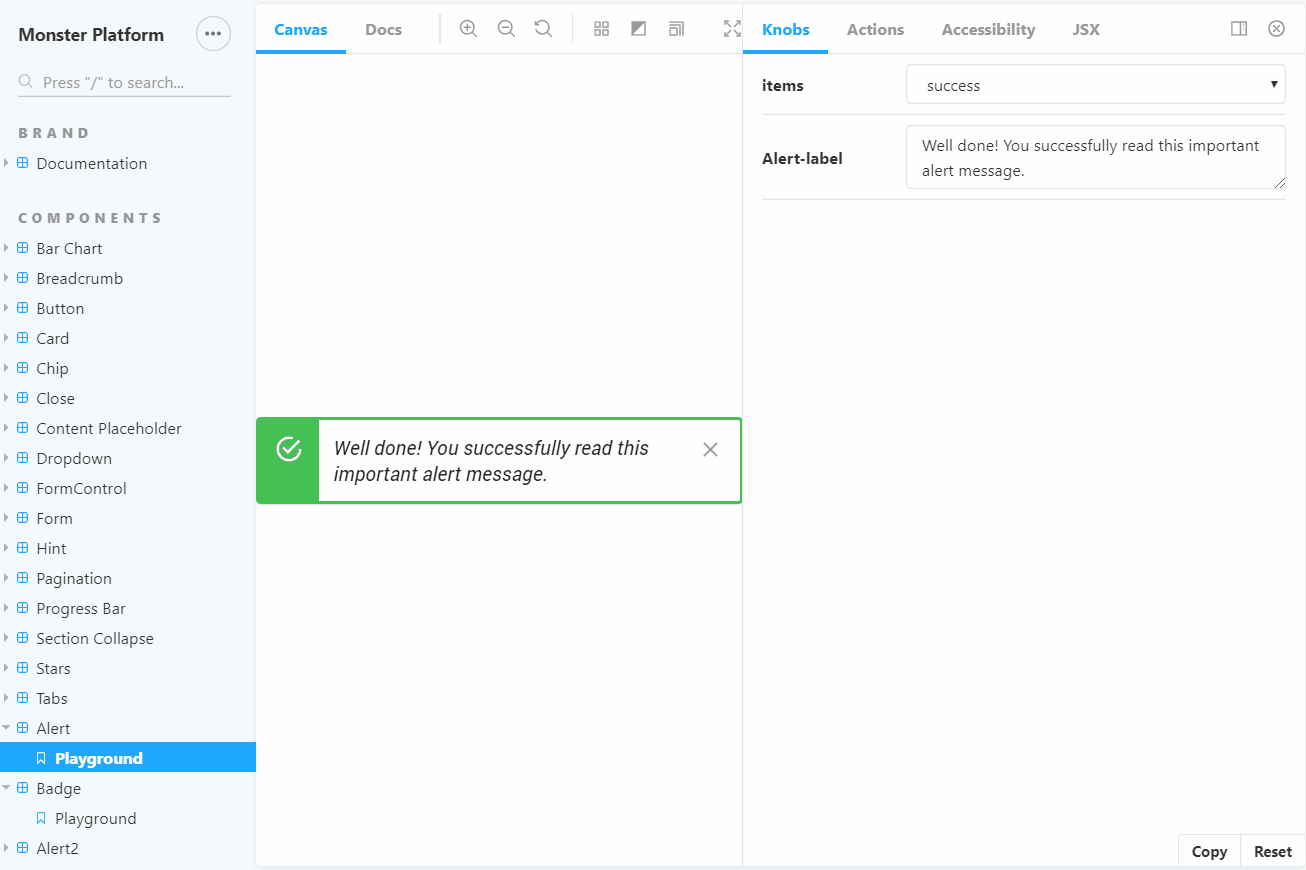The width and height of the screenshot is (1306, 870).
Task: Click the Alert-label text field
Action: point(1095,156)
